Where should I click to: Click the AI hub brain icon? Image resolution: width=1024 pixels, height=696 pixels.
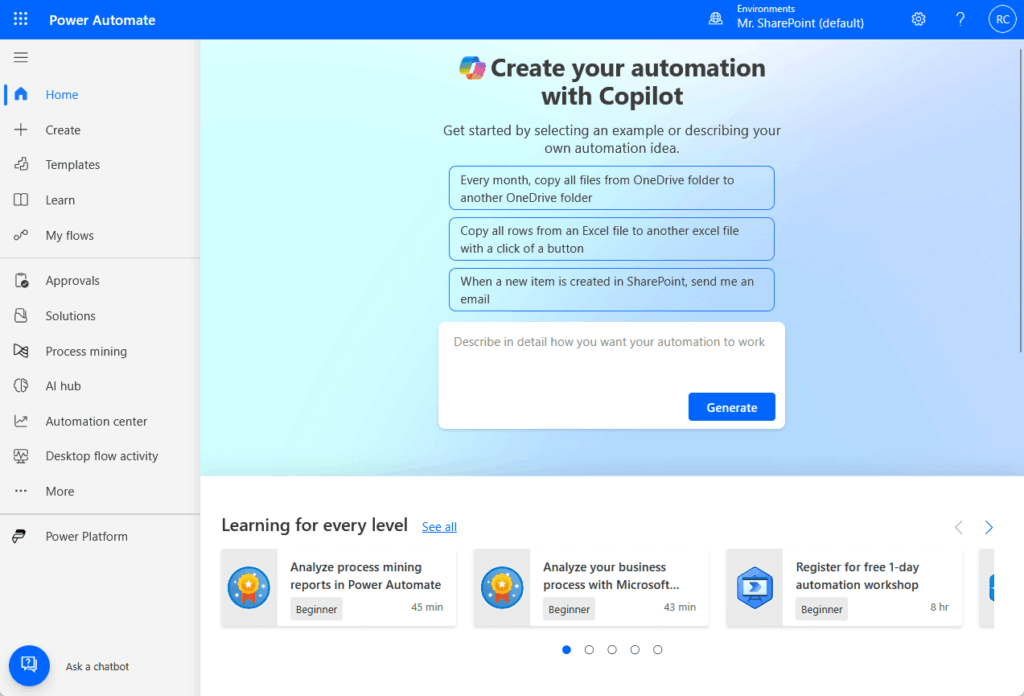tap(21, 385)
